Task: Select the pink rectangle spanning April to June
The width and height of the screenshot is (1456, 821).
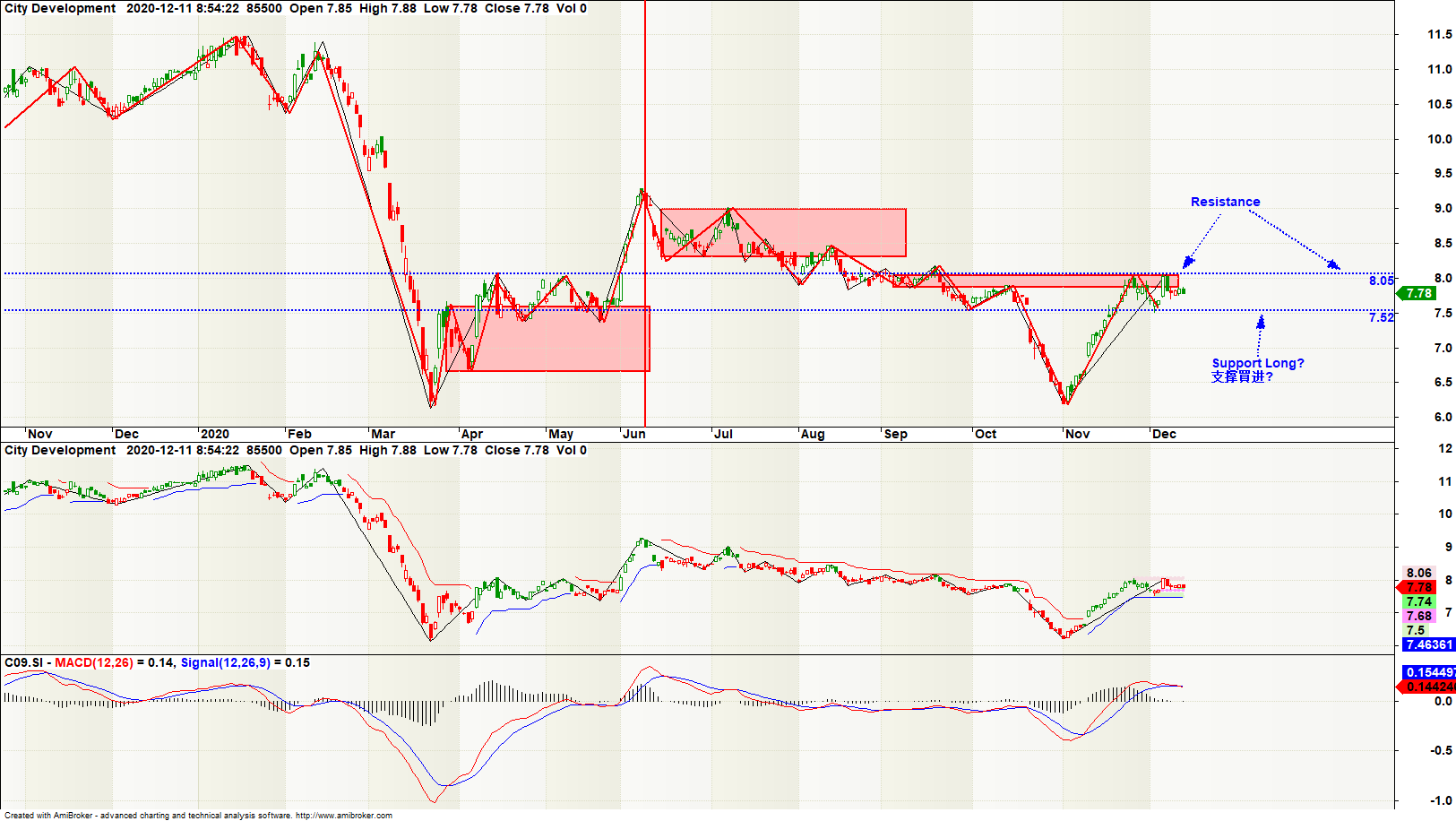Action: [548, 339]
